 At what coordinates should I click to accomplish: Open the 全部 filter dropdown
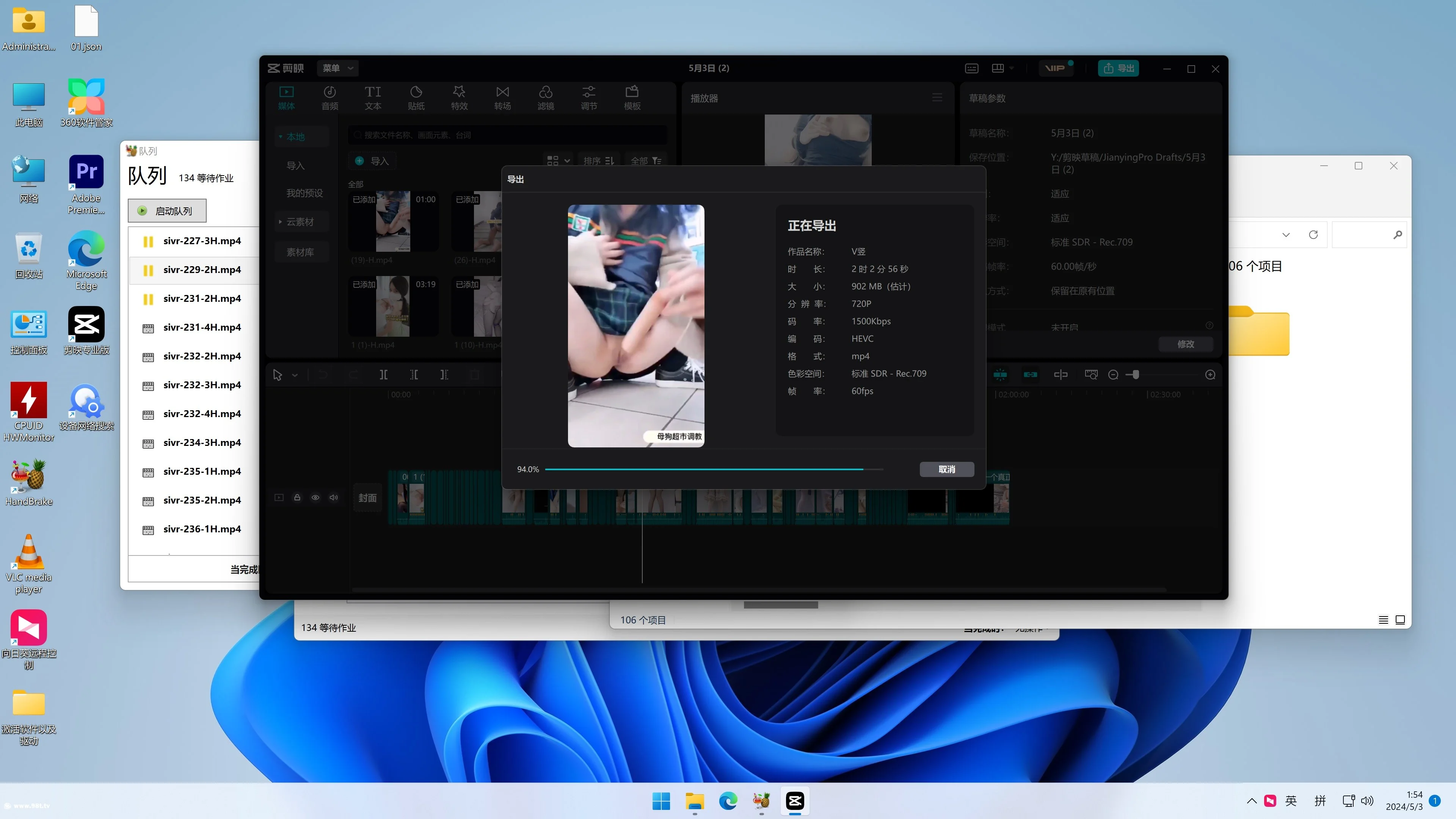click(x=646, y=161)
